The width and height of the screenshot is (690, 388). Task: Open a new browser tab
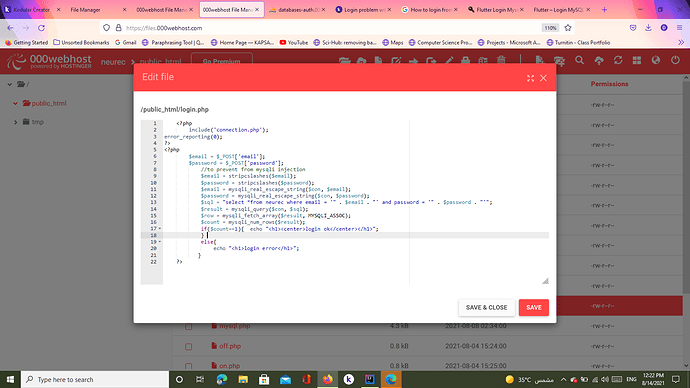[x=604, y=10]
